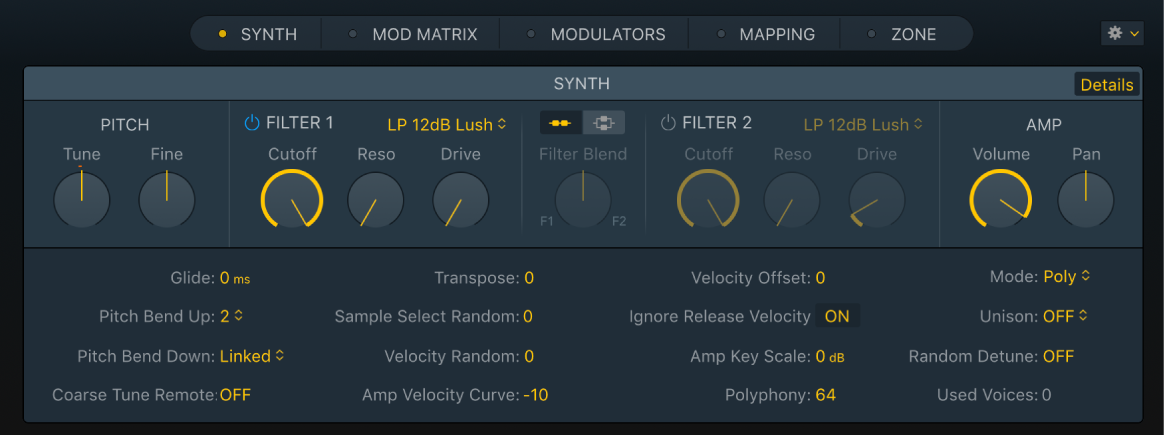
Task: Toggle Ignore Release Velocity ON switch
Action: [x=837, y=316]
